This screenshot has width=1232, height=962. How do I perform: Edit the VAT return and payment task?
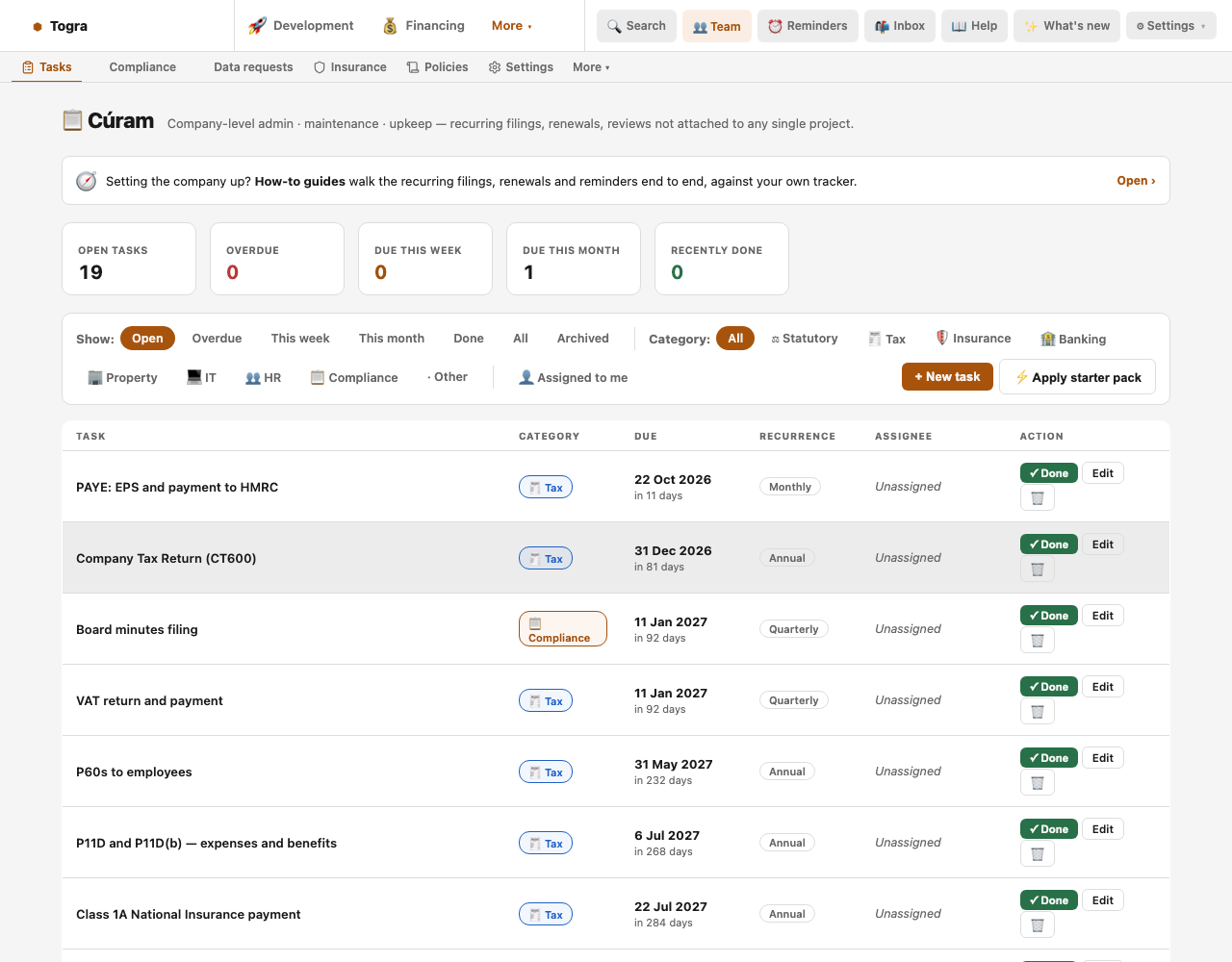click(1103, 687)
